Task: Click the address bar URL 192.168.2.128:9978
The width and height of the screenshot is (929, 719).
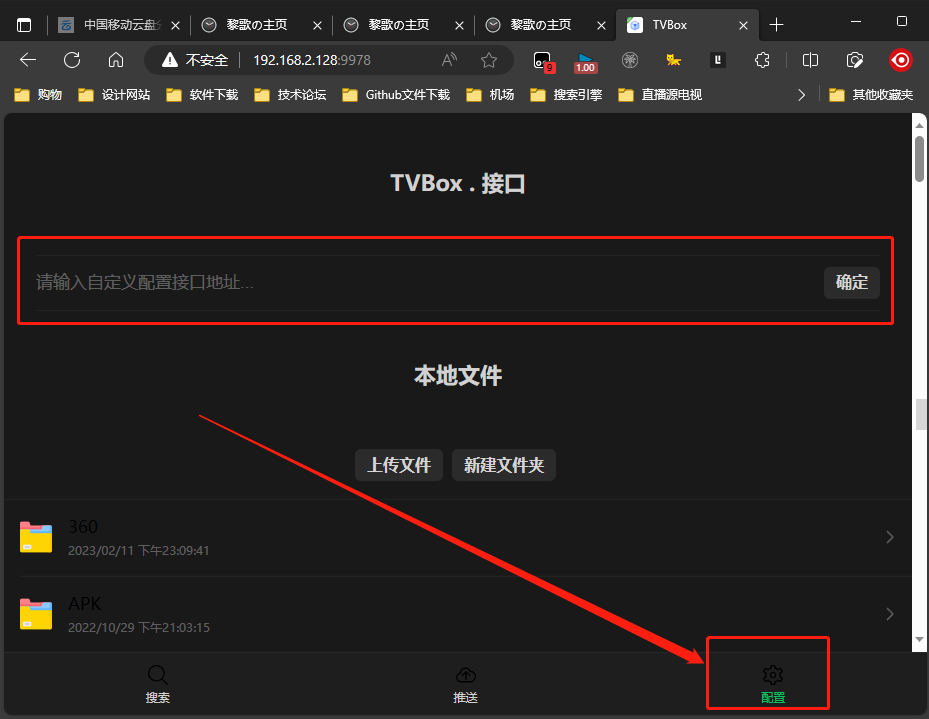Action: pyautogui.click(x=312, y=60)
